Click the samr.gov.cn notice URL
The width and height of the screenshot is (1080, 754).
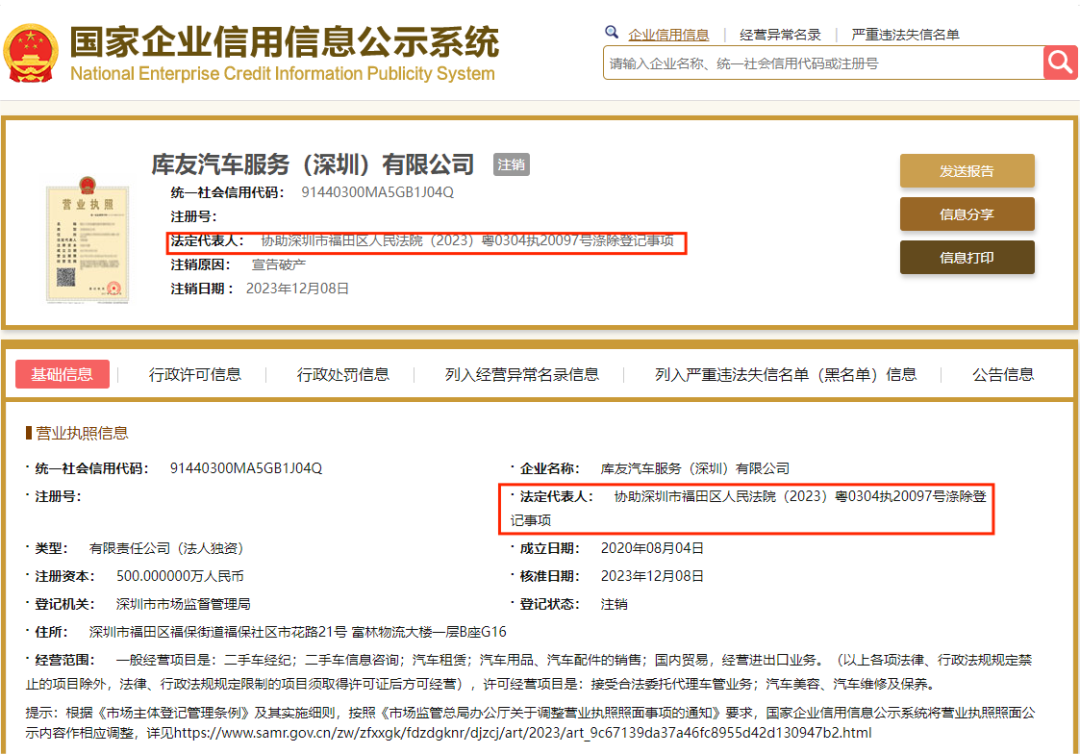tap(523, 733)
